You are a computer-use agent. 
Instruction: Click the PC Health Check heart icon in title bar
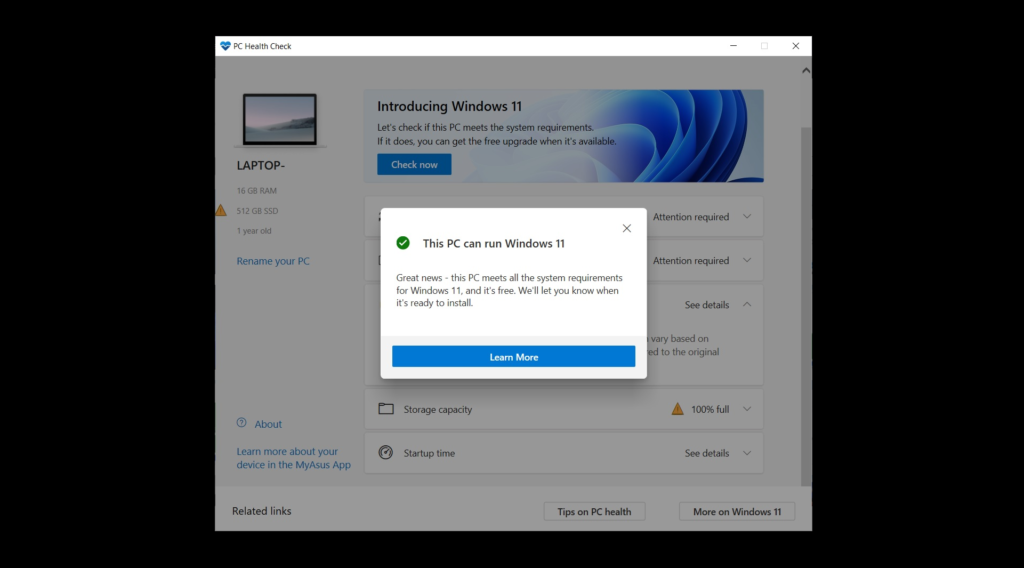pyautogui.click(x=225, y=46)
